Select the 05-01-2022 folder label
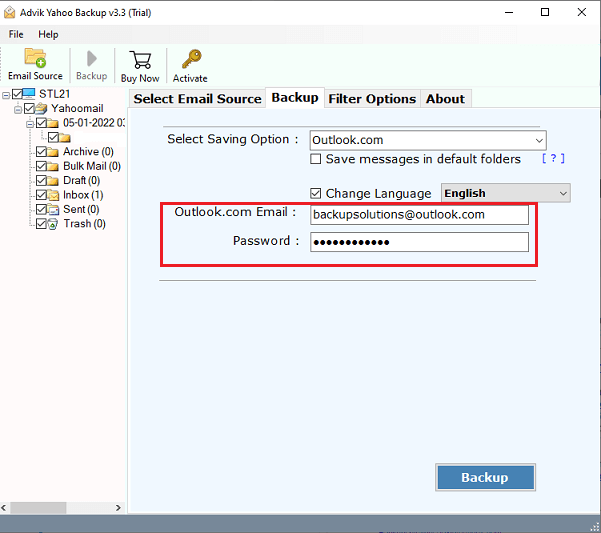The width and height of the screenshot is (601, 533). pos(94,123)
